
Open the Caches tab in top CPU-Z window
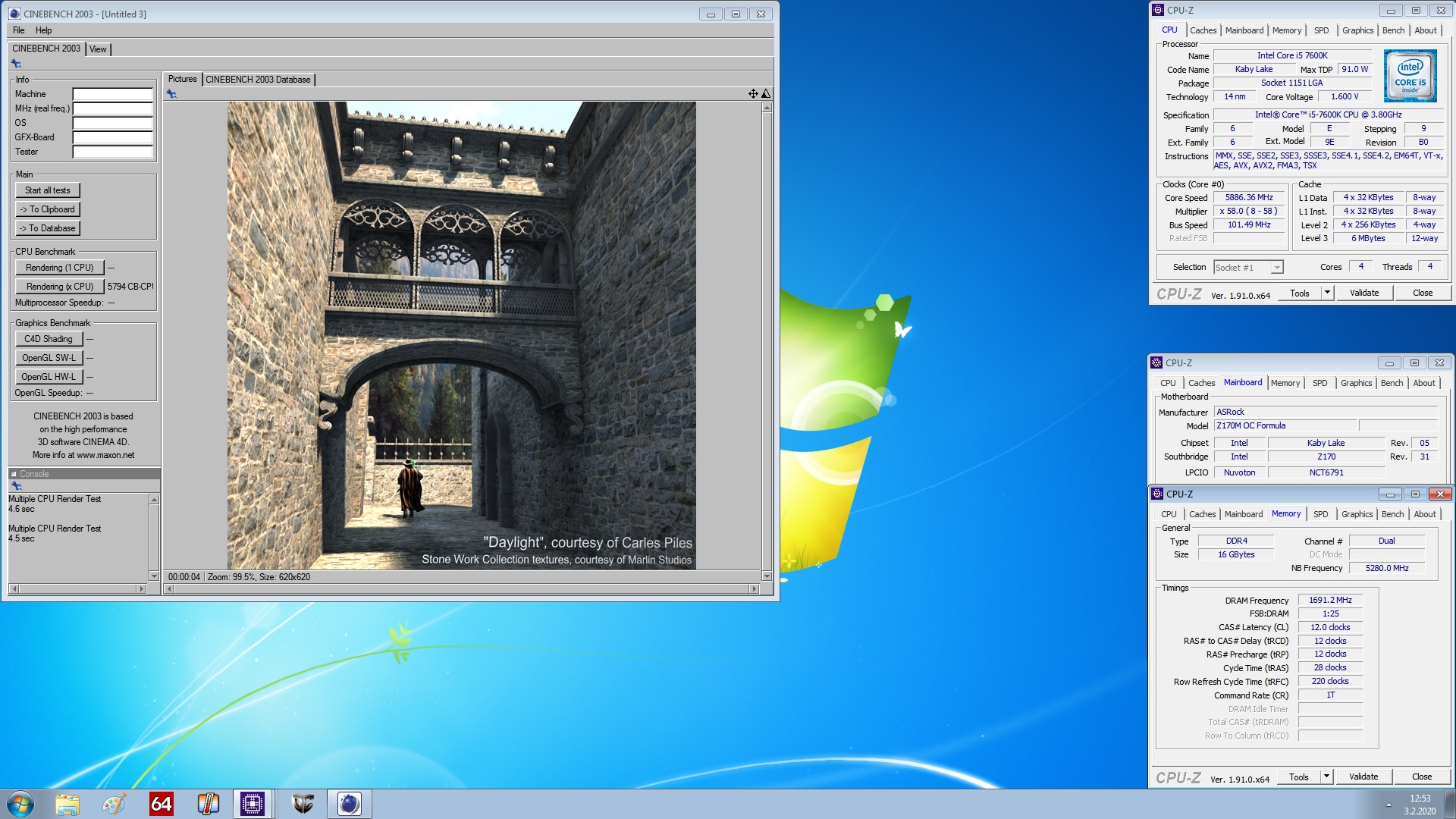(x=1203, y=30)
